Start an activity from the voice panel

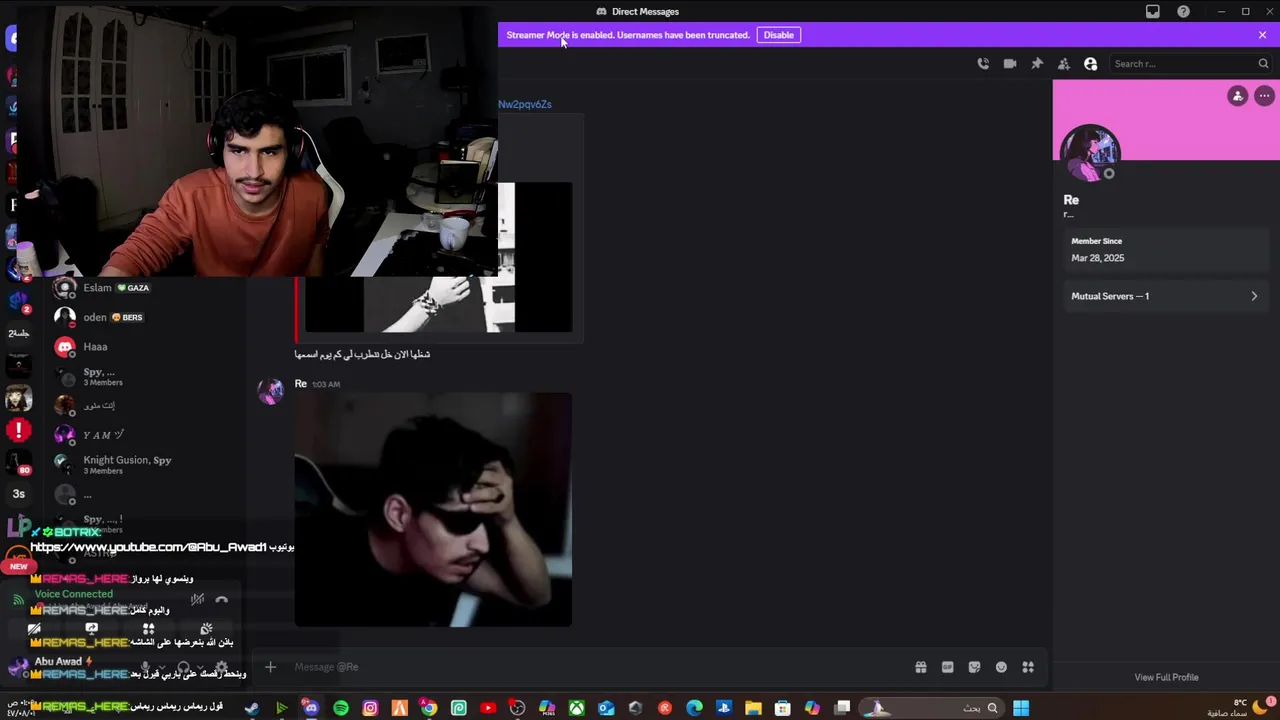pos(148,629)
